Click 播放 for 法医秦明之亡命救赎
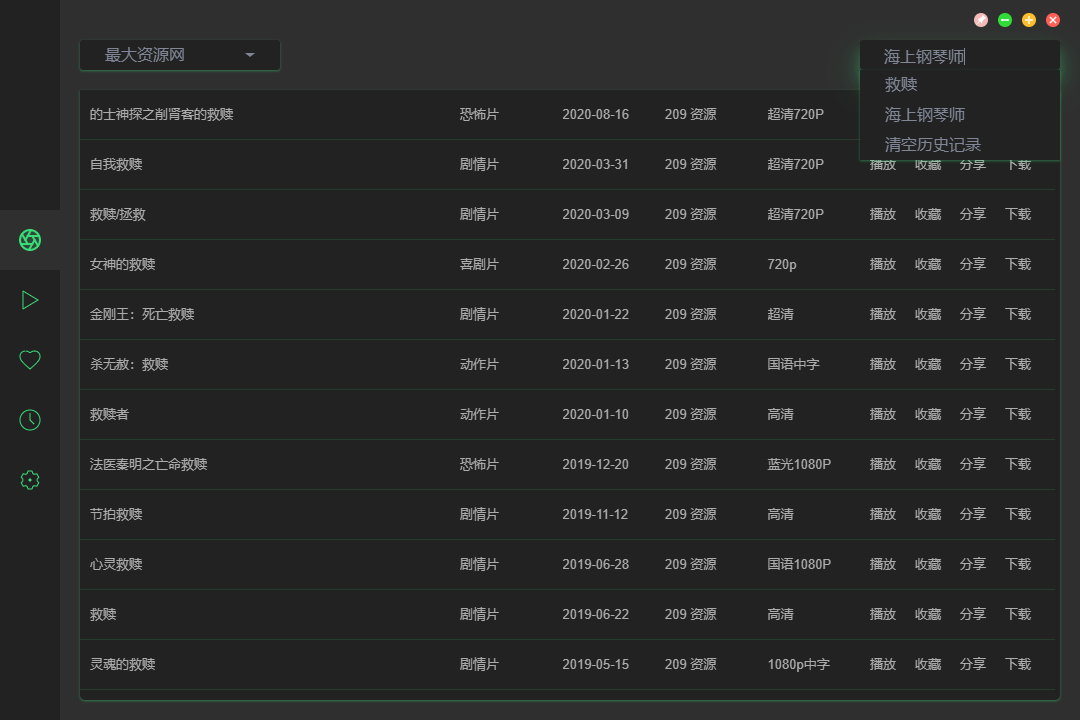 pyautogui.click(x=882, y=464)
